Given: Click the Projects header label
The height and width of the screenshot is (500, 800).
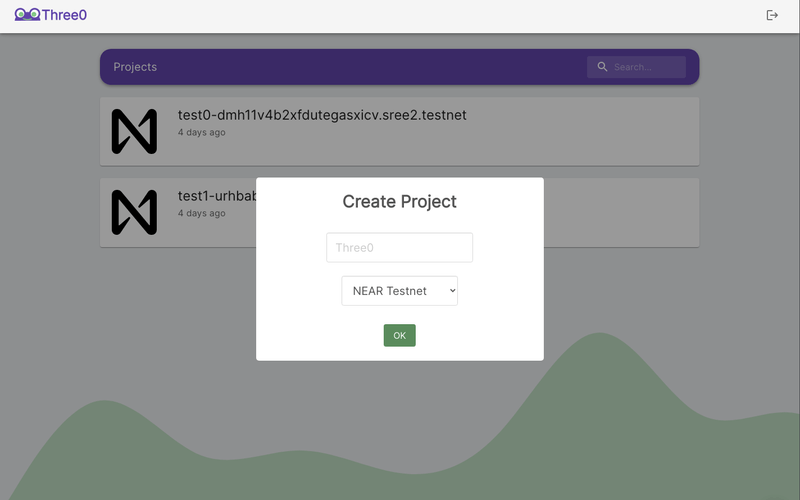Looking at the screenshot, I should (135, 67).
